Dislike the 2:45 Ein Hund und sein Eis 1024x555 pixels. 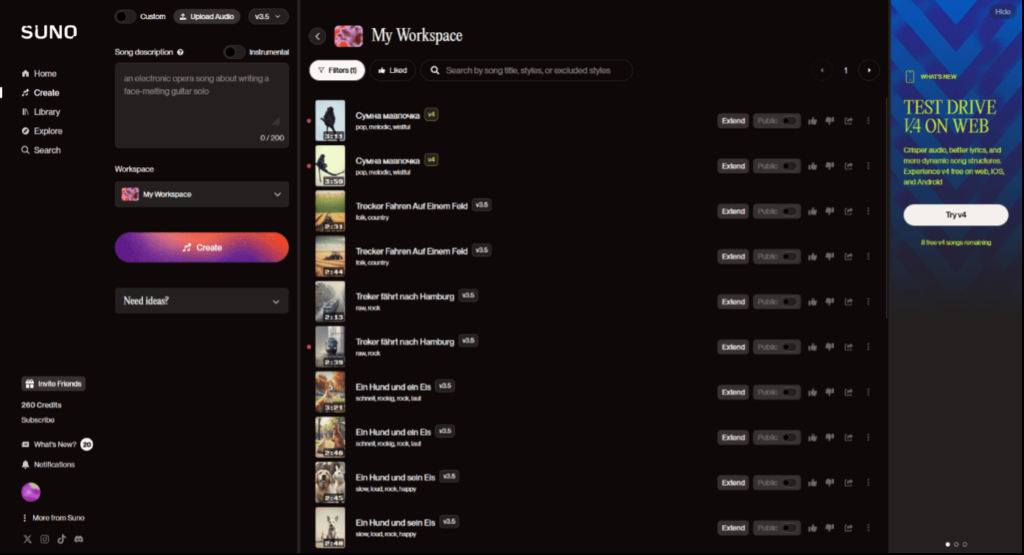pyautogui.click(x=829, y=483)
